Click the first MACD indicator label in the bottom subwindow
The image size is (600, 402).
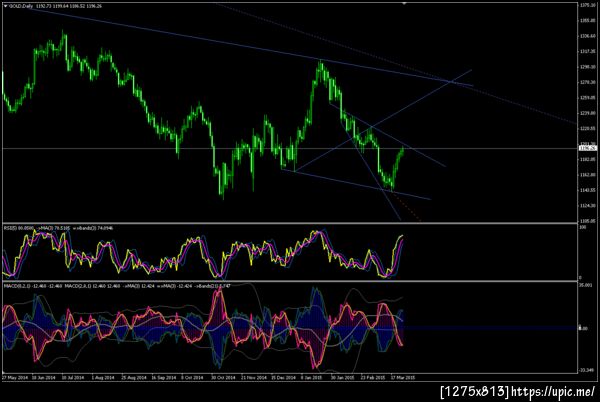pyautogui.click(x=33, y=286)
